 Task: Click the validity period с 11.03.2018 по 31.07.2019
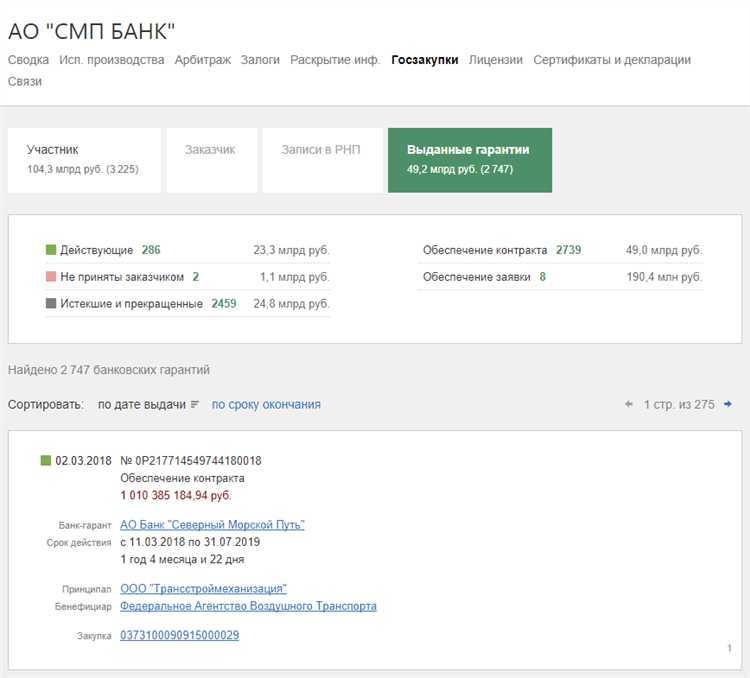[190, 542]
